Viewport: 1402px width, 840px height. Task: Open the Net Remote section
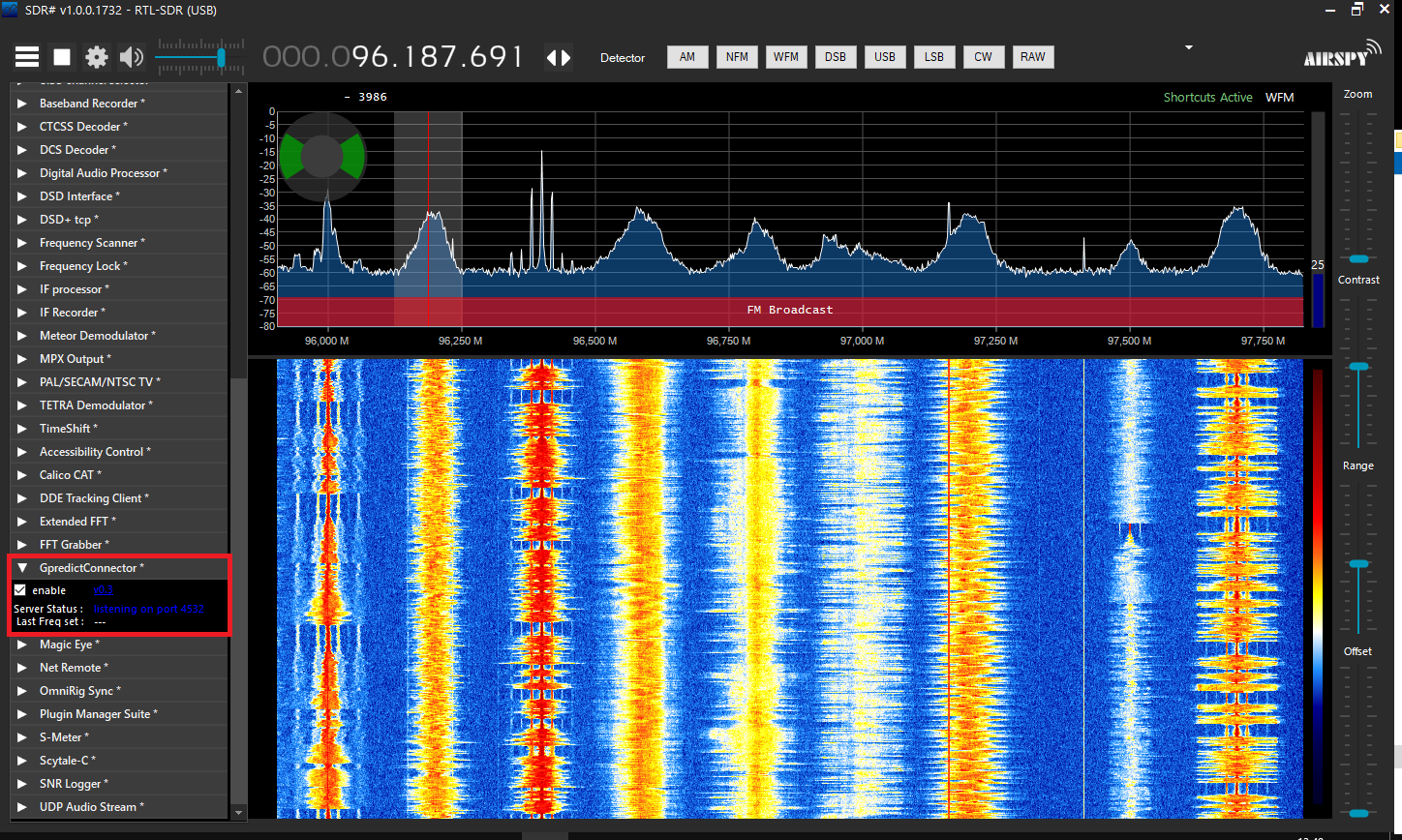point(119,668)
